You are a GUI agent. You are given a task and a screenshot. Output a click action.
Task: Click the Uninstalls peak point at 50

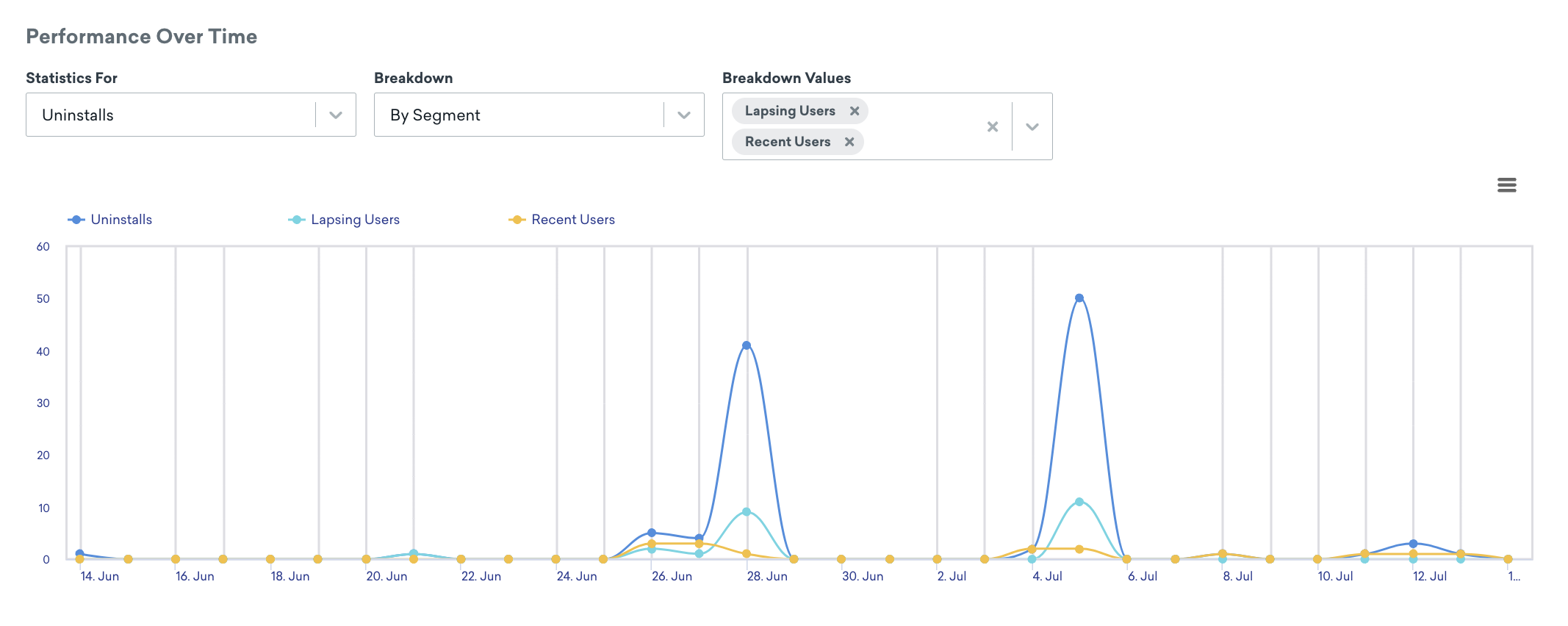(1079, 298)
